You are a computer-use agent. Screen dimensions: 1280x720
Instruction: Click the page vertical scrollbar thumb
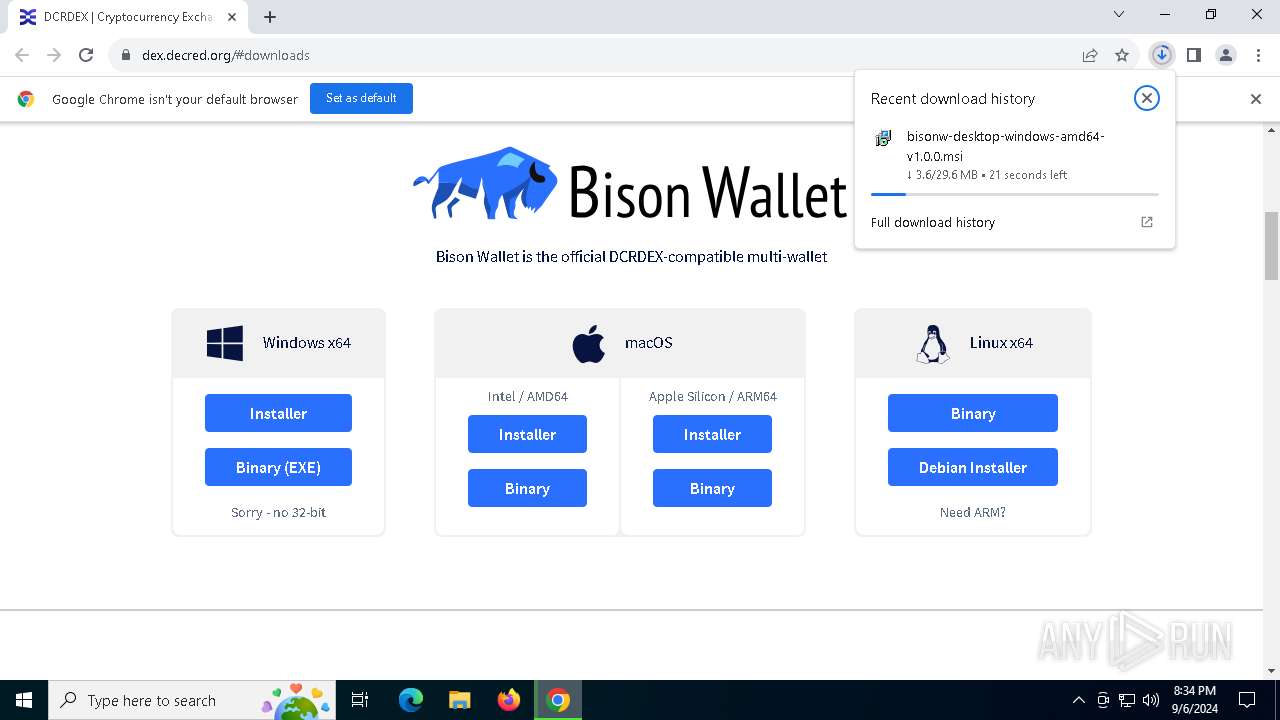(x=1272, y=246)
